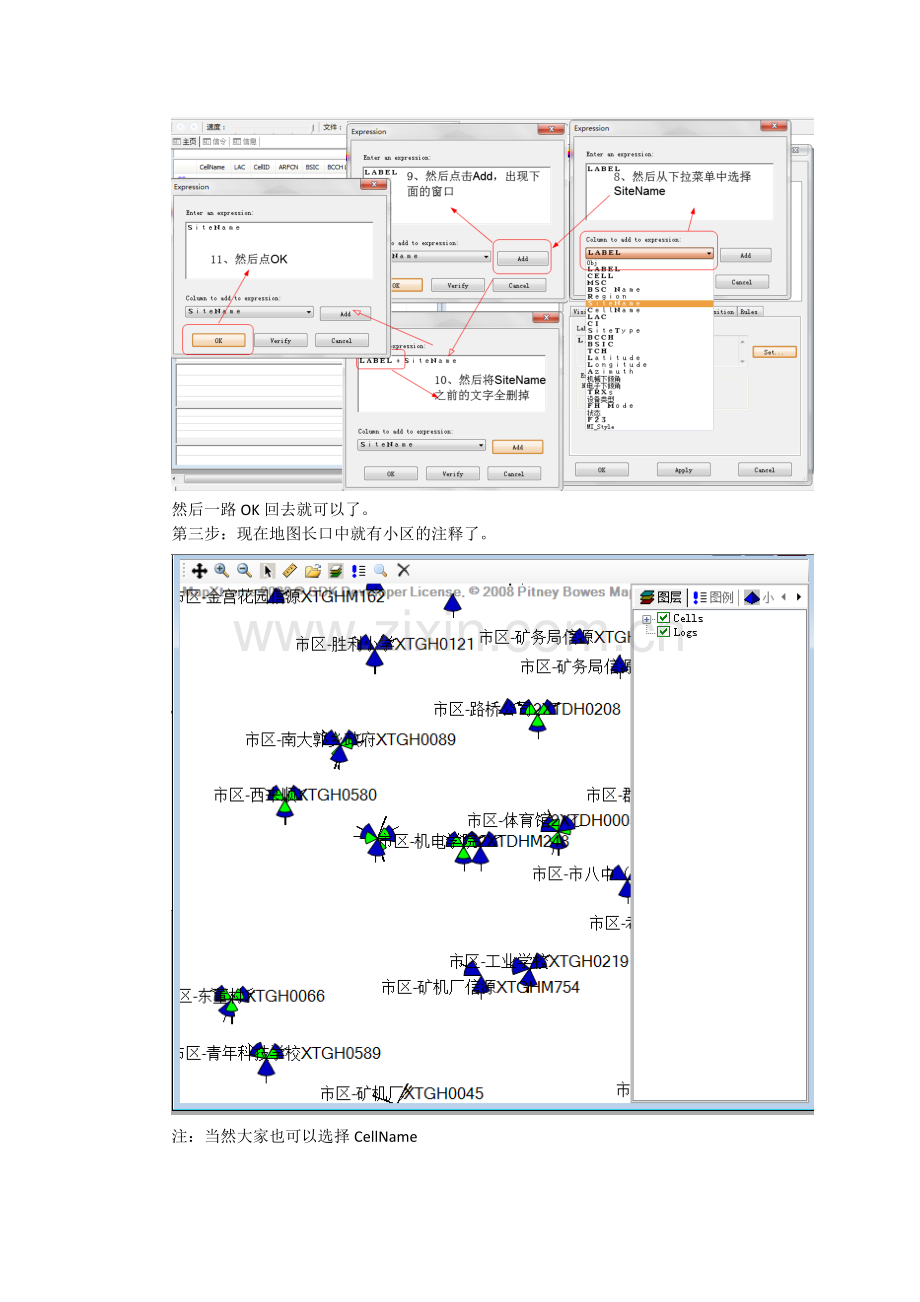Click the Zoom Out magnifier icon
Viewport: 920px width, 1302px height.
[244, 570]
